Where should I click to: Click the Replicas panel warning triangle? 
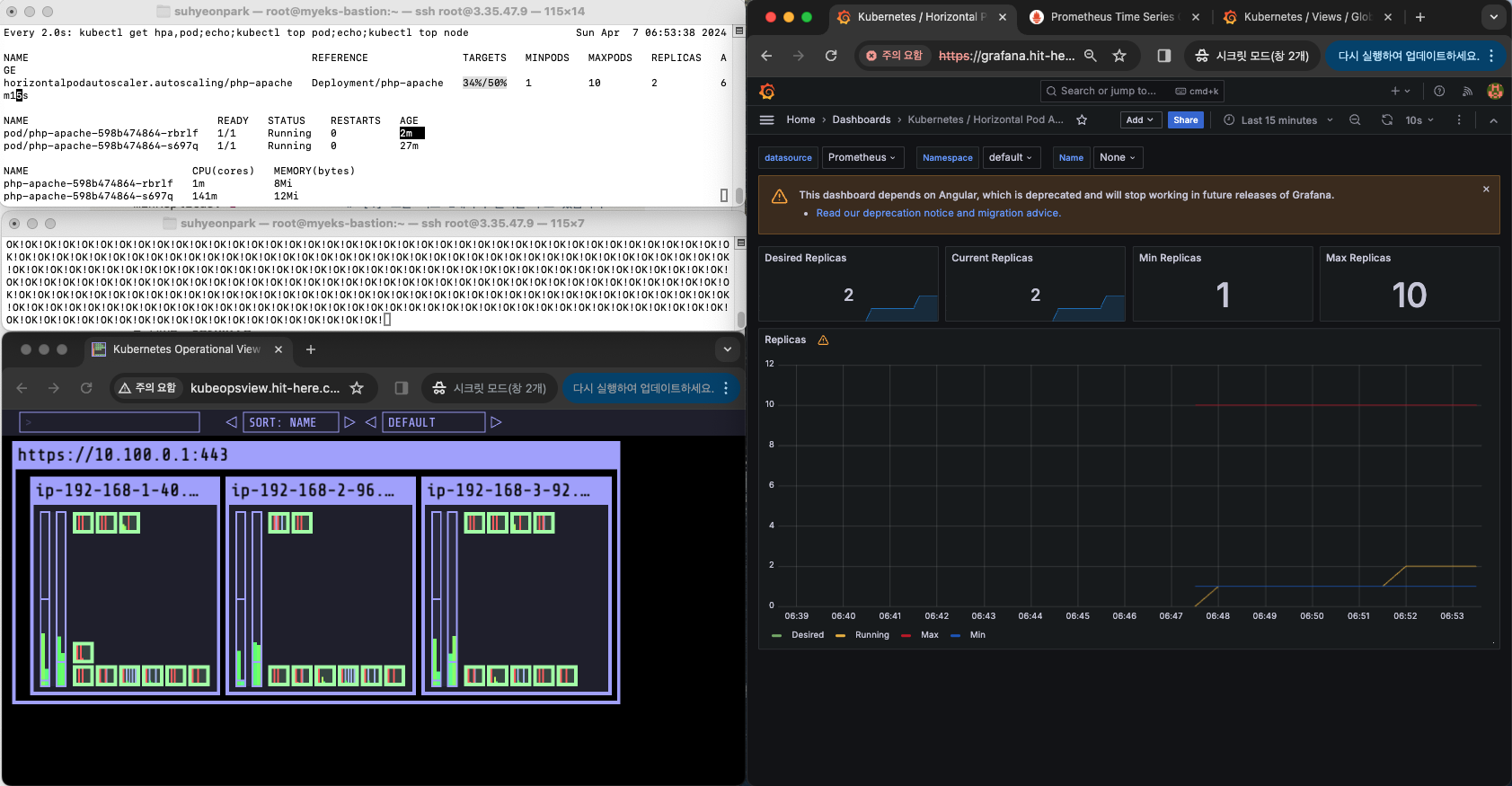click(x=823, y=340)
